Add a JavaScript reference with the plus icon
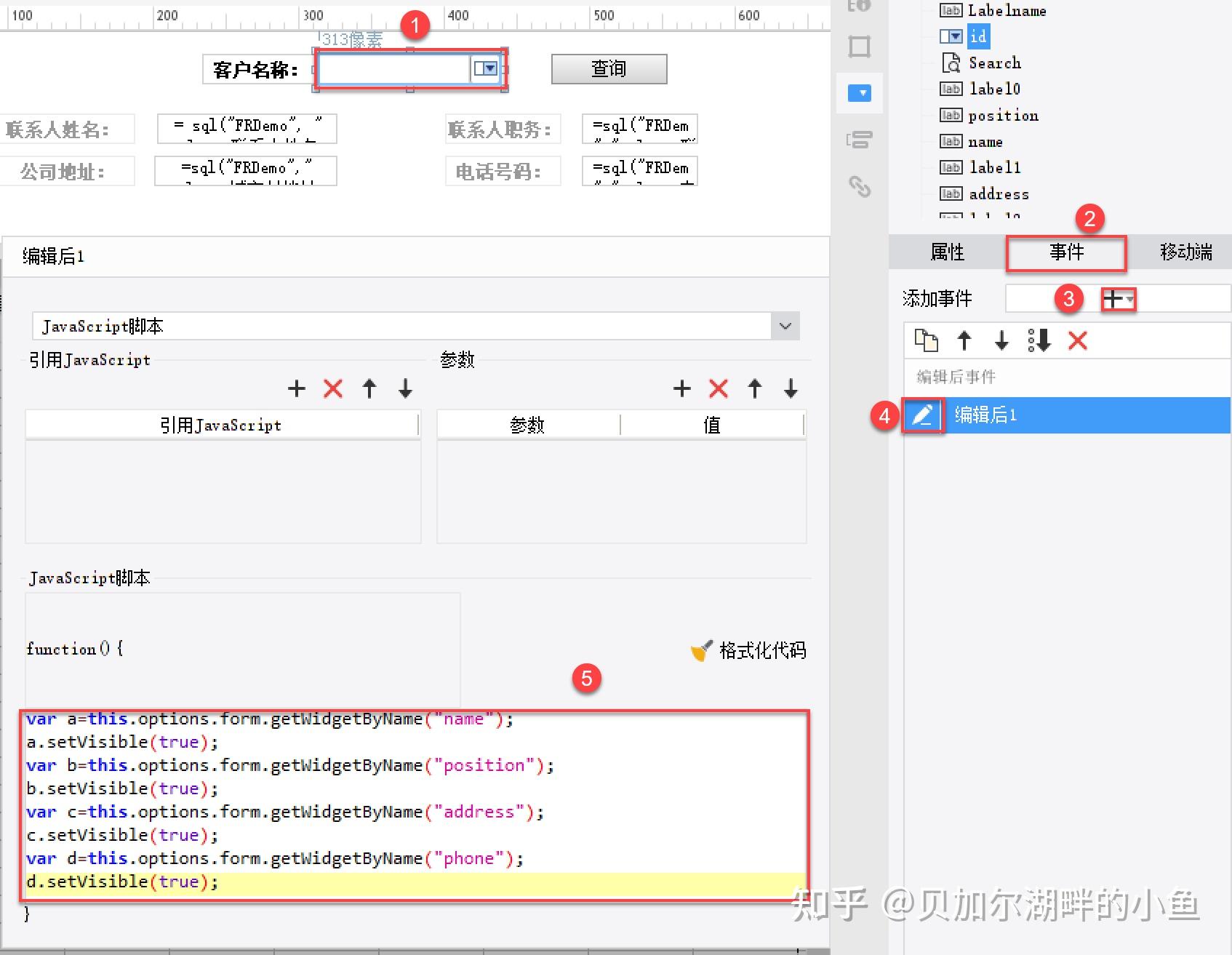Viewport: 1232px width, 955px height. [x=296, y=388]
